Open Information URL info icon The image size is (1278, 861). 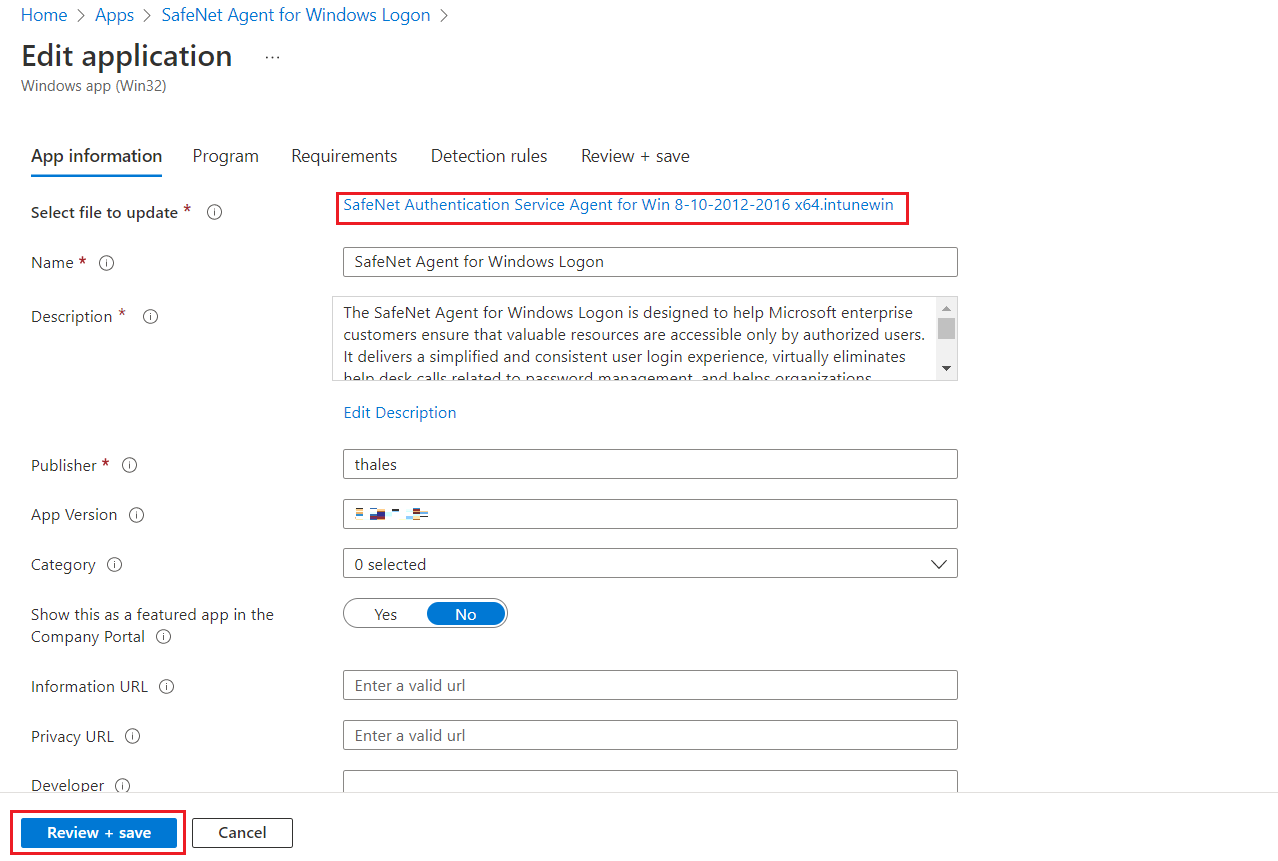coord(167,687)
